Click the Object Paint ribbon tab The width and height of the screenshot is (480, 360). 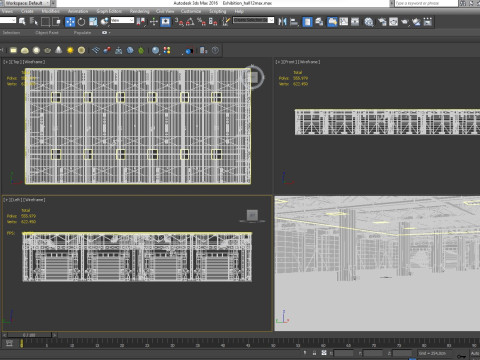(47, 33)
